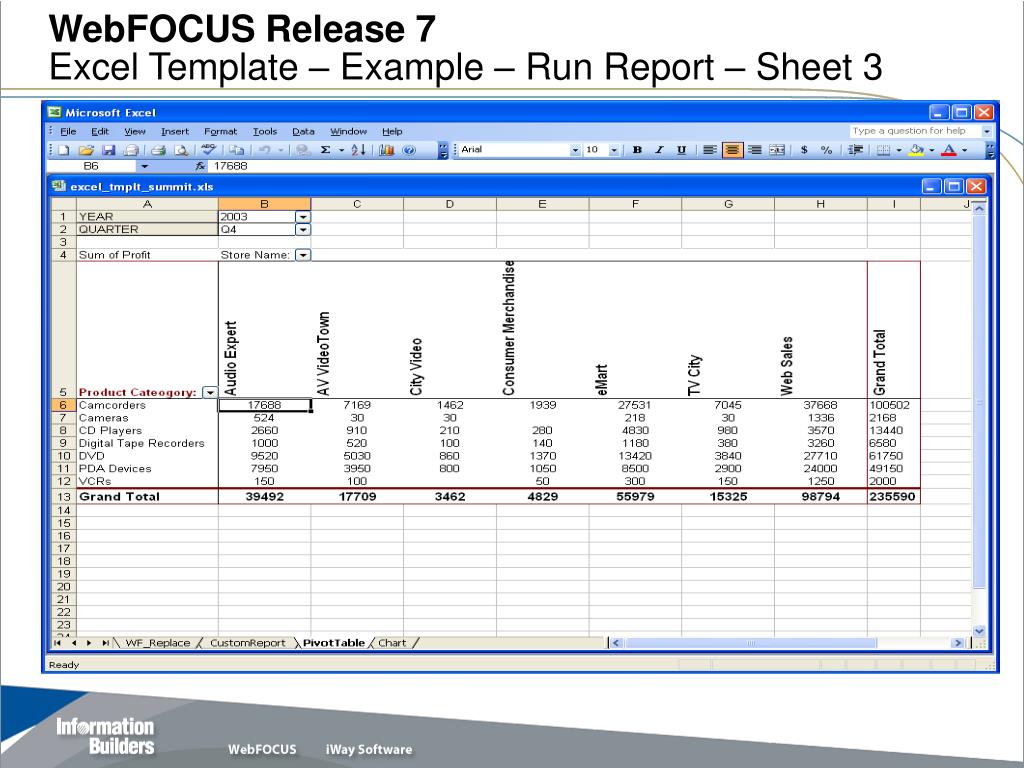Run the ABC spelling check

(x=208, y=150)
